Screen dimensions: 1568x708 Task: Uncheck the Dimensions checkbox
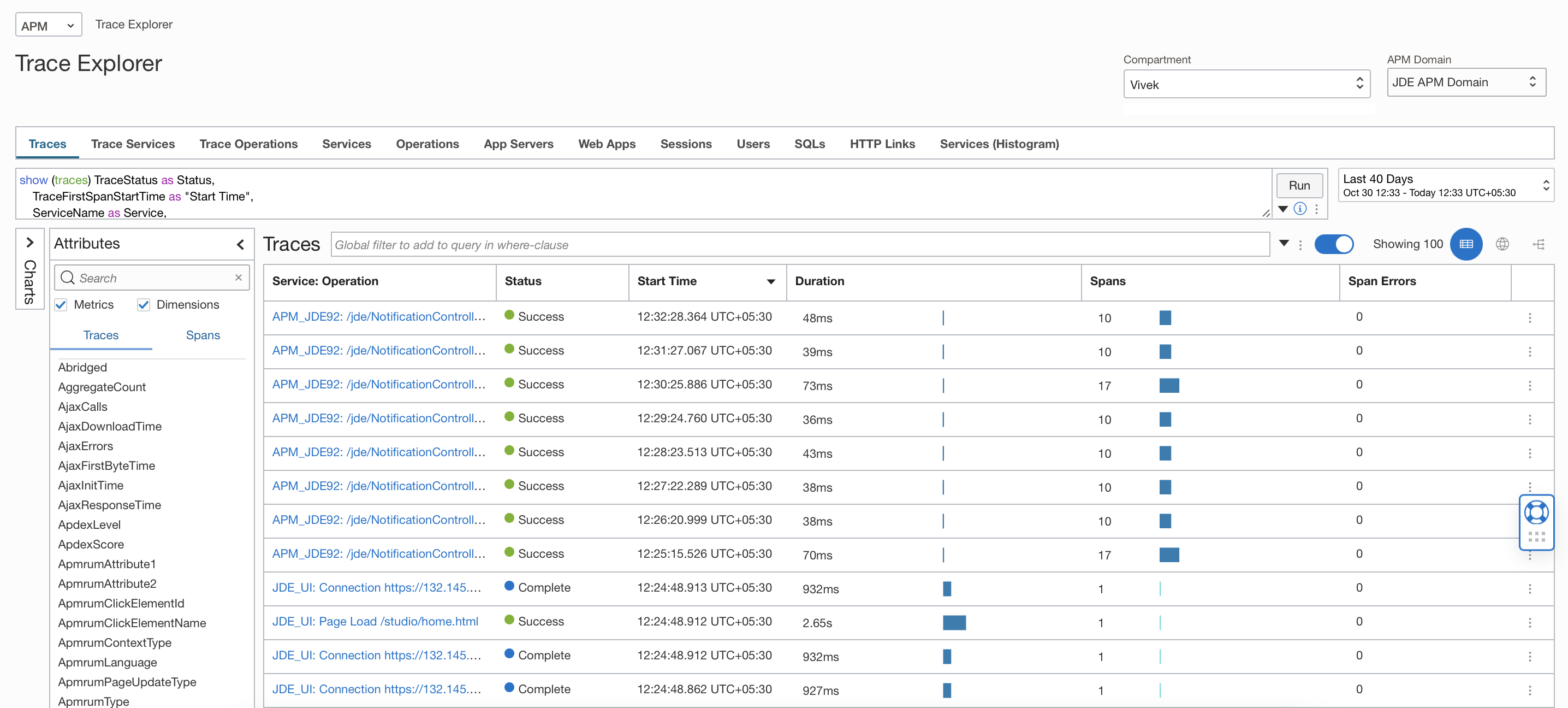point(144,305)
